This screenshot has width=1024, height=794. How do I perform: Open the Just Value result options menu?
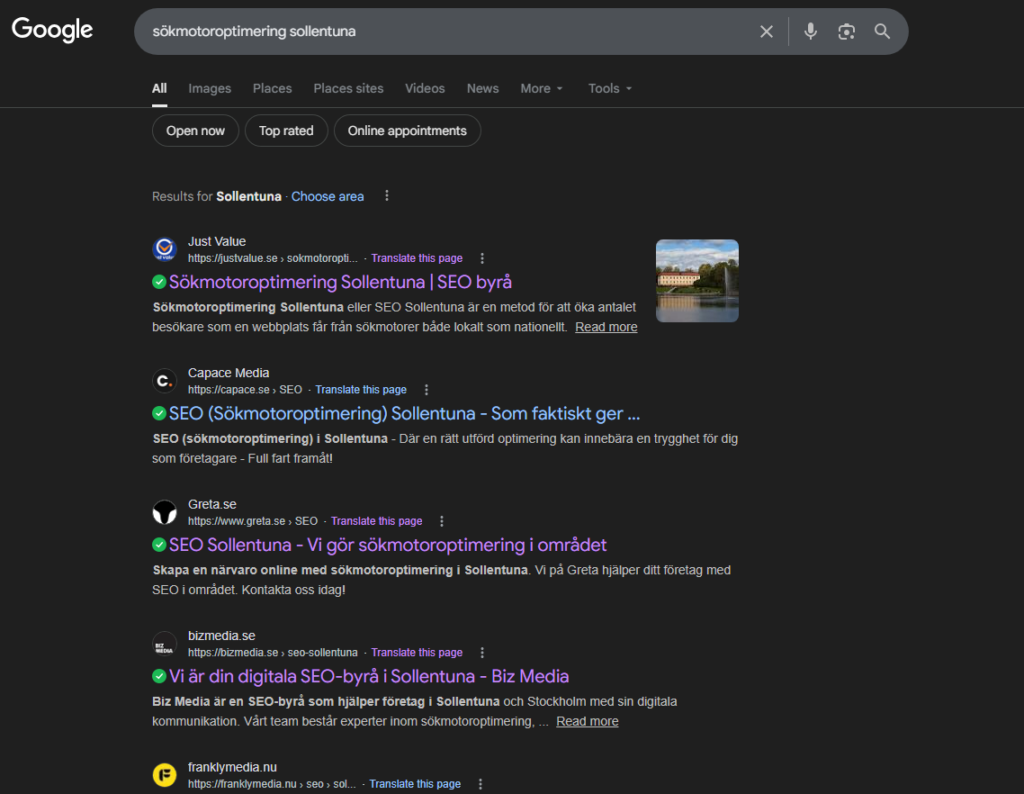click(482, 258)
